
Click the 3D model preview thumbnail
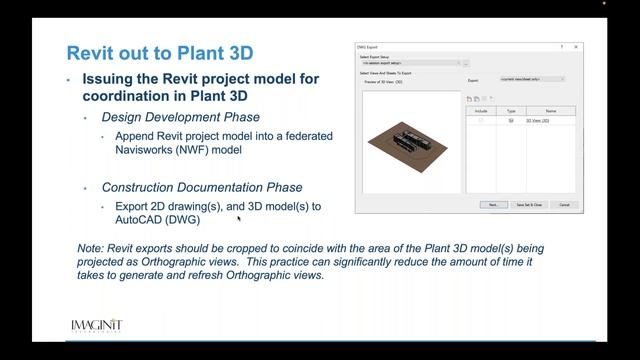(x=411, y=142)
